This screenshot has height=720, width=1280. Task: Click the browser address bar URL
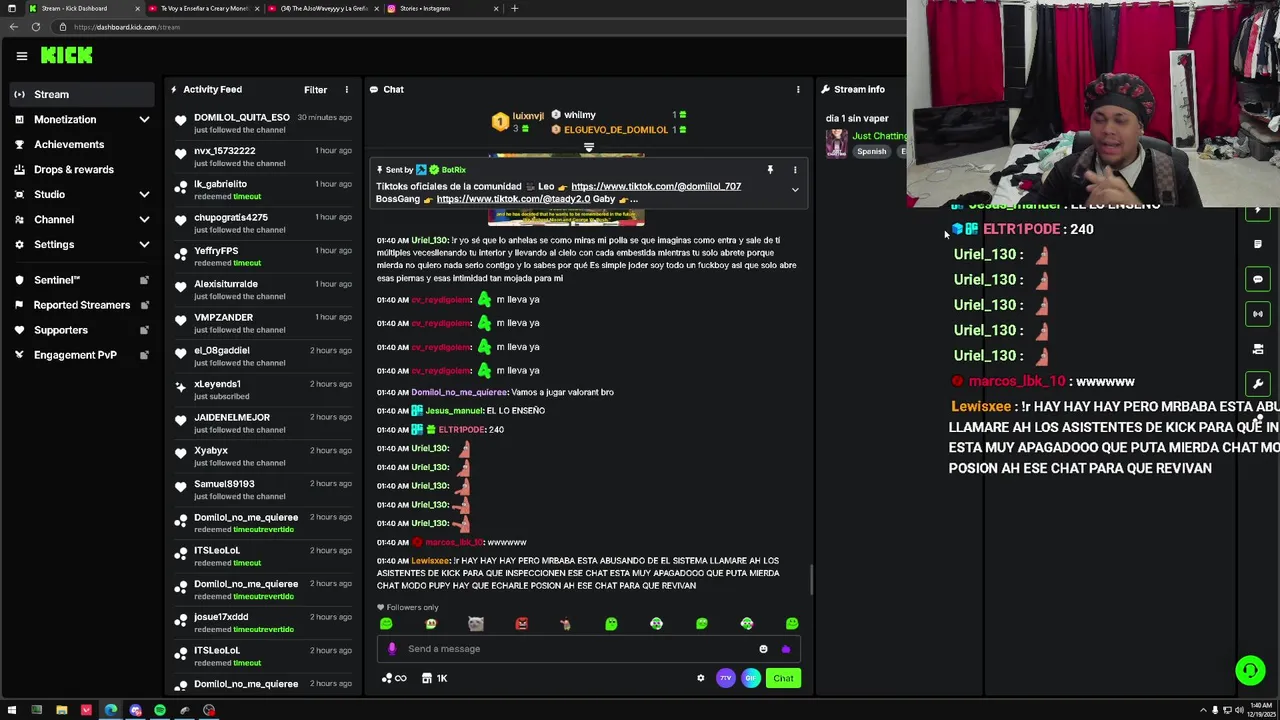[x=127, y=27]
